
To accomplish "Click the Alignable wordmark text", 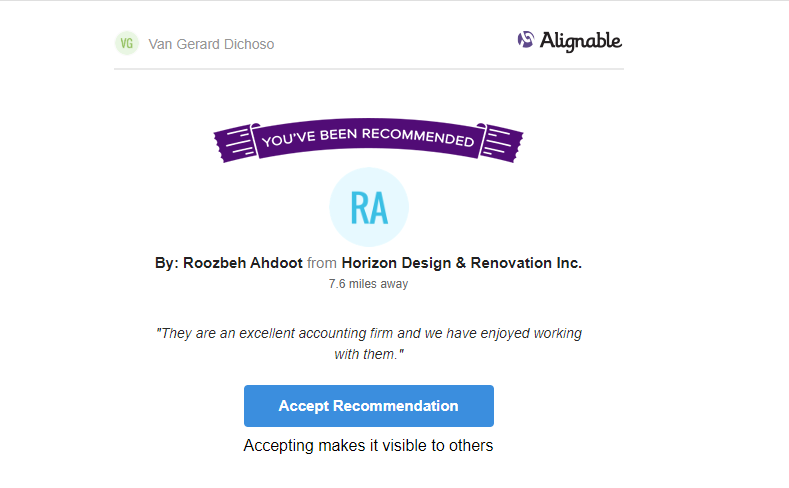I will click(x=581, y=41).
